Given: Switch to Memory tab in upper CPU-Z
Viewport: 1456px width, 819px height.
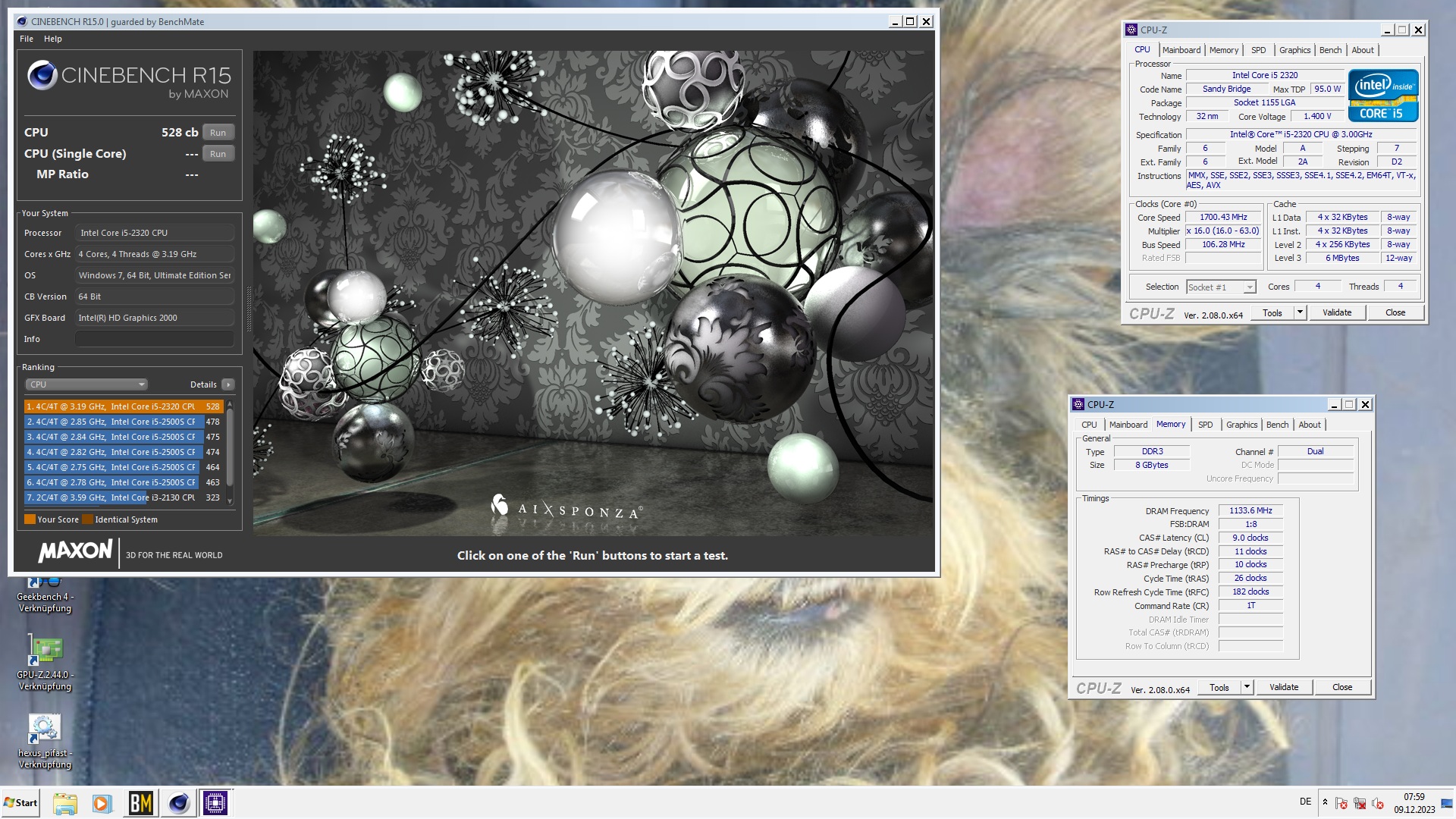Looking at the screenshot, I should click(x=1224, y=50).
